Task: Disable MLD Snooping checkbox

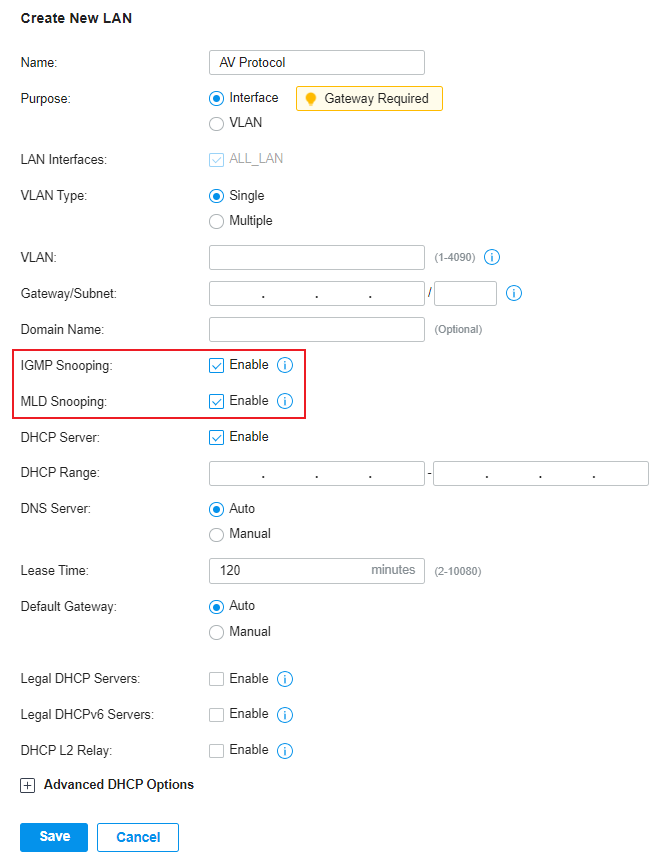Action: tap(217, 401)
